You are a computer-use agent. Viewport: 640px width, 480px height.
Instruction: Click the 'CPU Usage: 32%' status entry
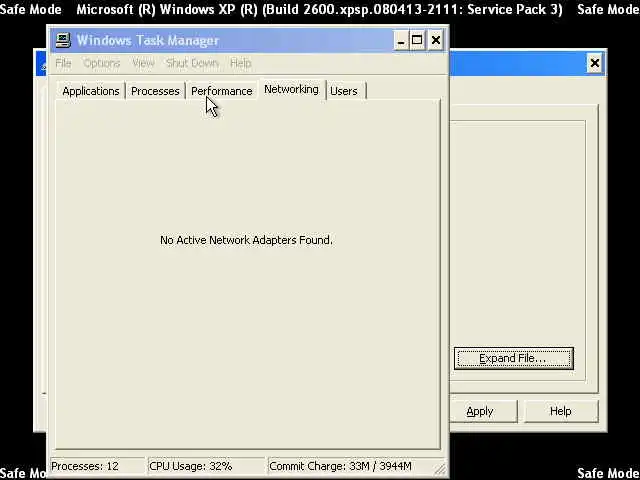206,466
